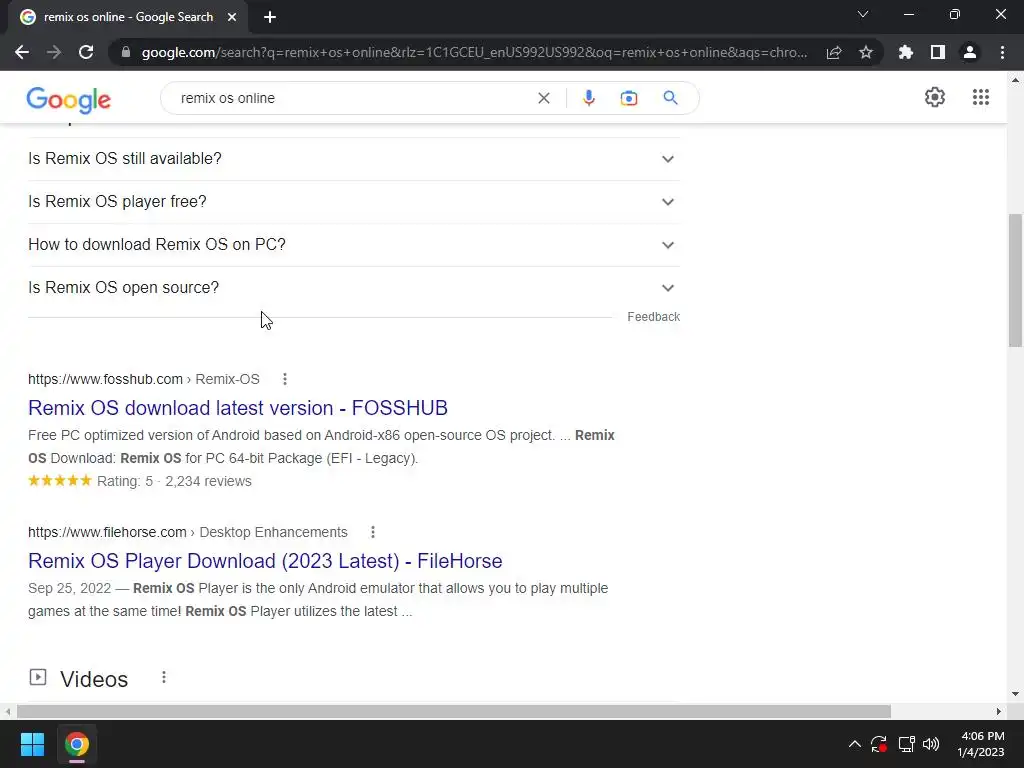Share this page icon in address bar
The image size is (1024, 768).
(834, 52)
